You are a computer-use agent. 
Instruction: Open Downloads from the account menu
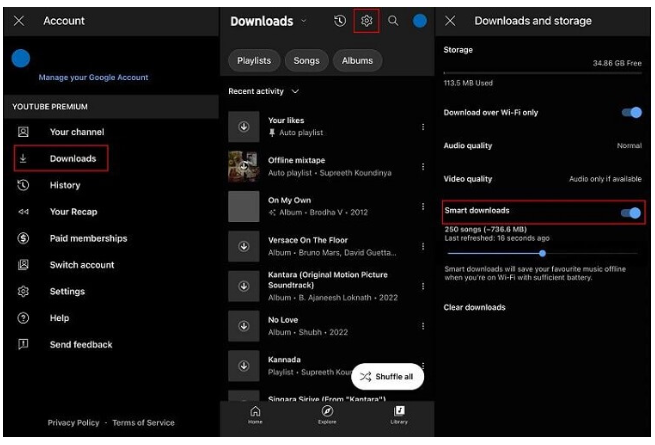pyautogui.click(x=72, y=158)
